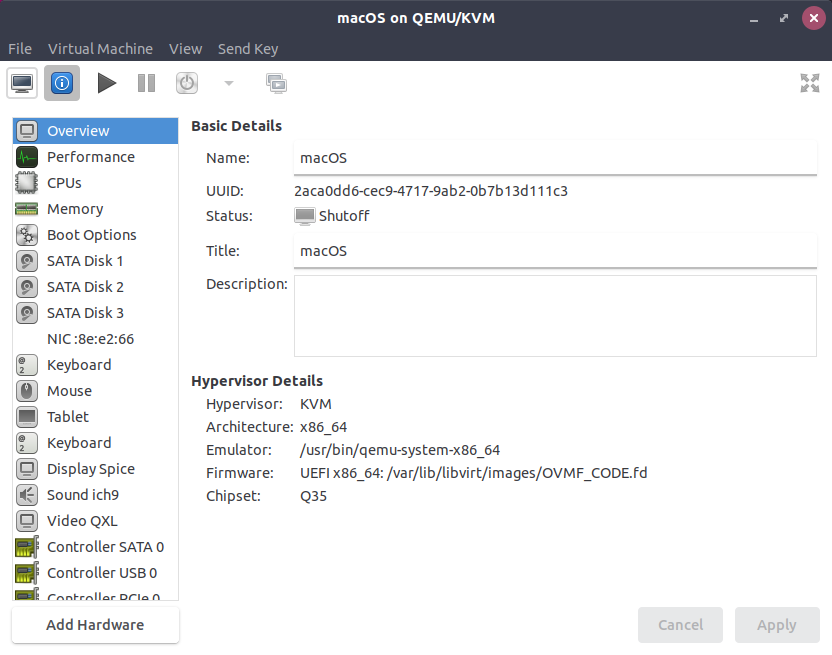
Task: Open the Send Key menu
Action: pyautogui.click(x=248, y=49)
